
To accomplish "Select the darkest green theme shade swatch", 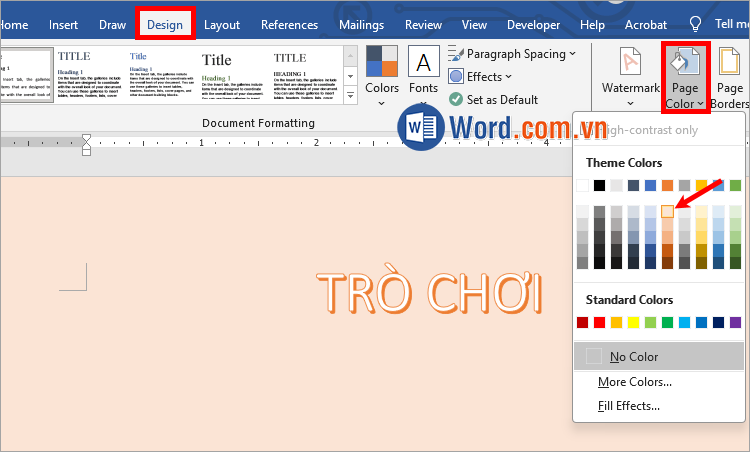I will (736, 263).
